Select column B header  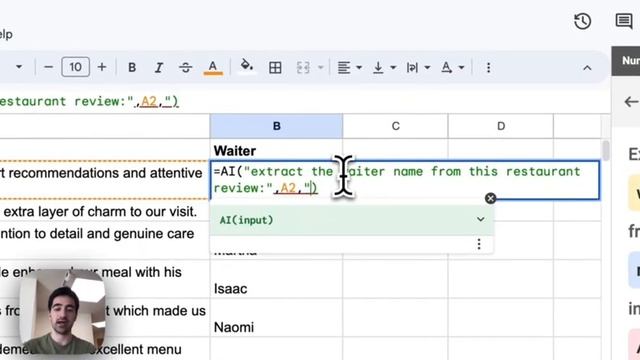[x=276, y=126]
